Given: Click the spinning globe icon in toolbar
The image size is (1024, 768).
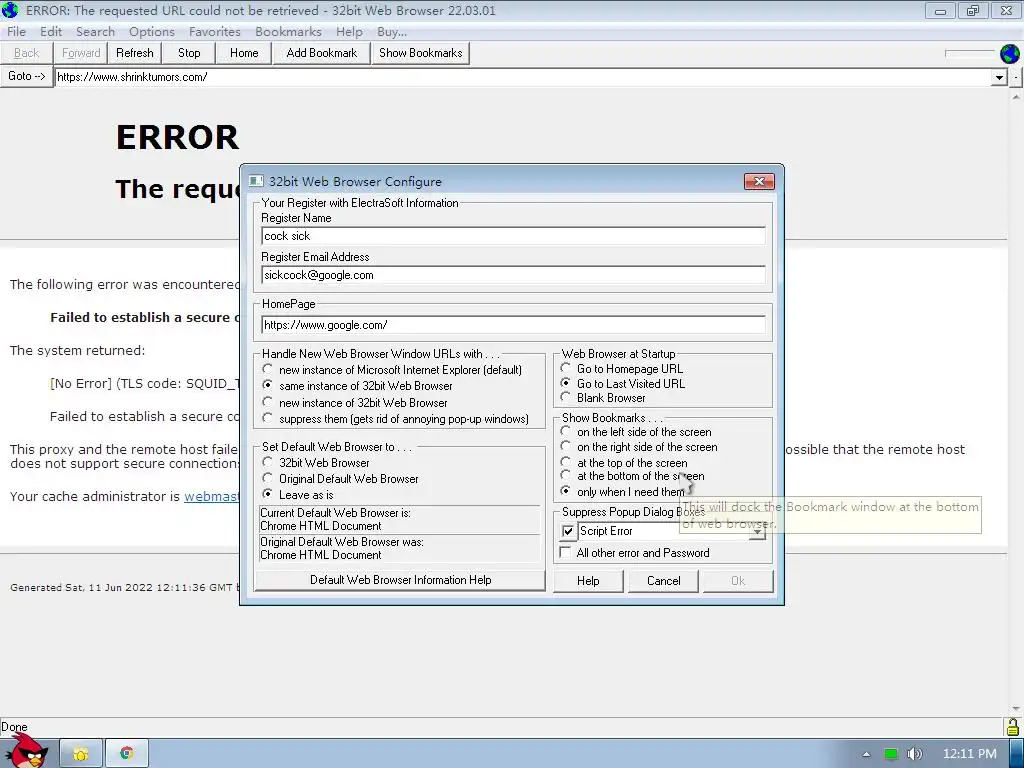Looking at the screenshot, I should click(x=1010, y=54).
